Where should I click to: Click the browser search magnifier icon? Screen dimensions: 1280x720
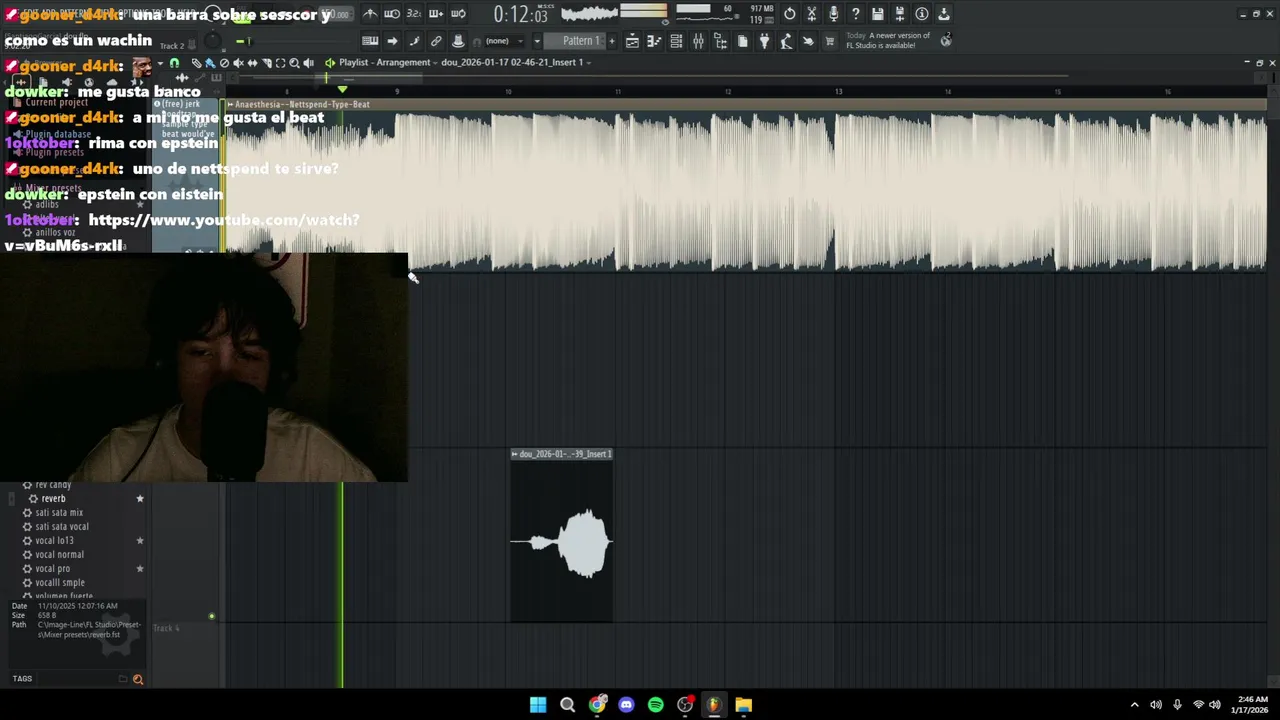tap(138, 679)
